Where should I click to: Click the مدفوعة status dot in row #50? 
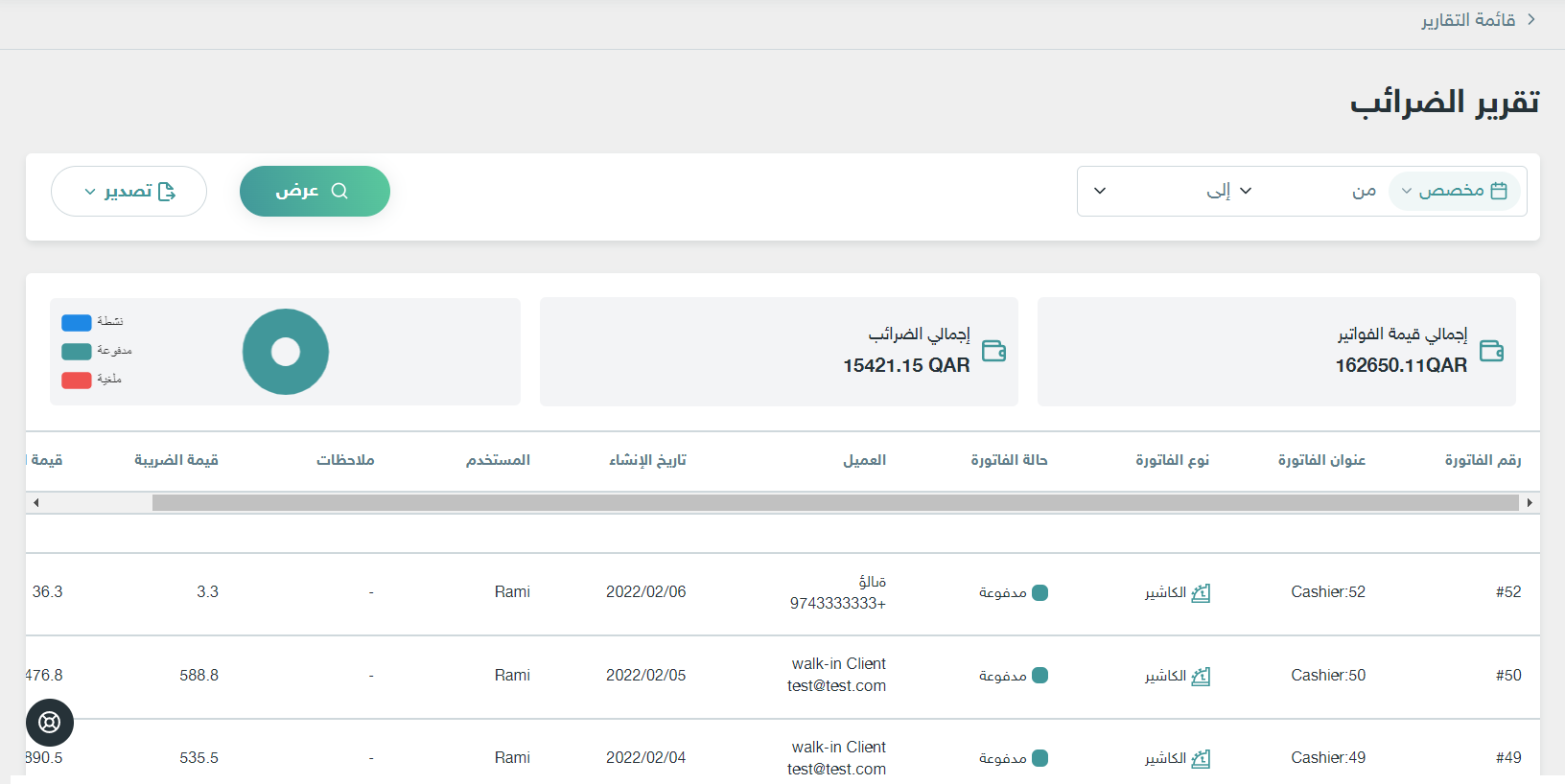pos(1039,676)
